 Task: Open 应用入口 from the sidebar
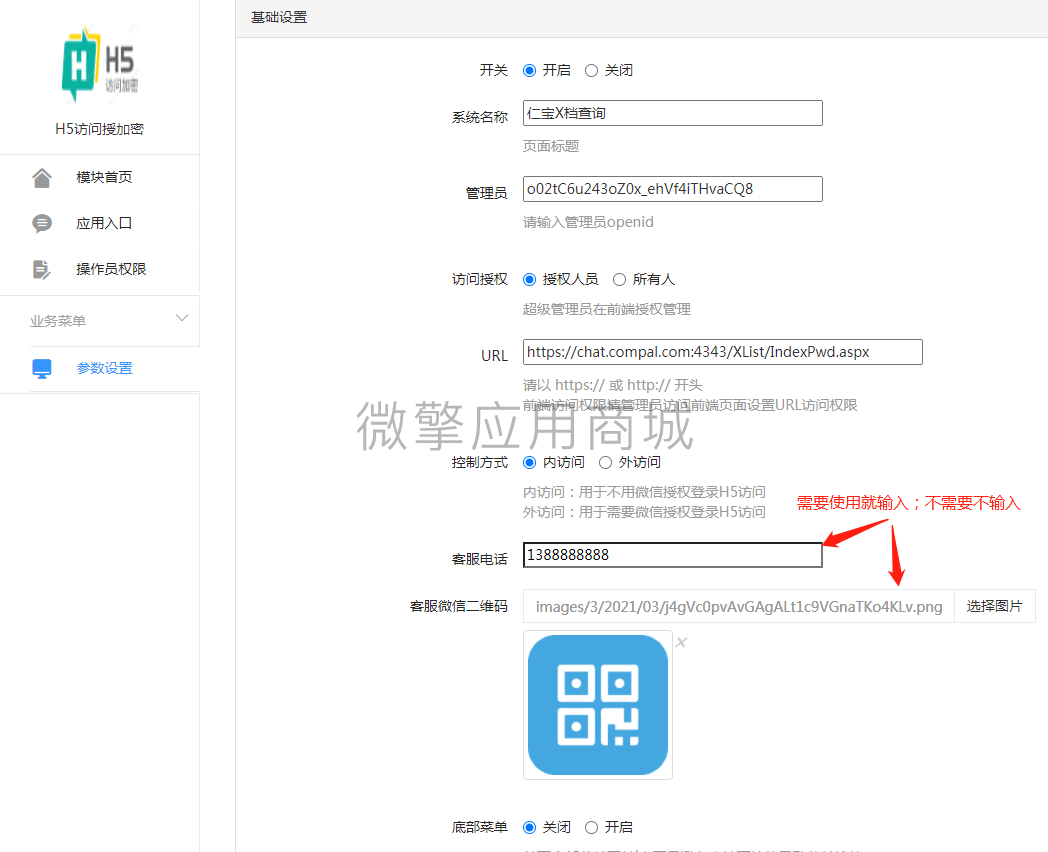104,224
